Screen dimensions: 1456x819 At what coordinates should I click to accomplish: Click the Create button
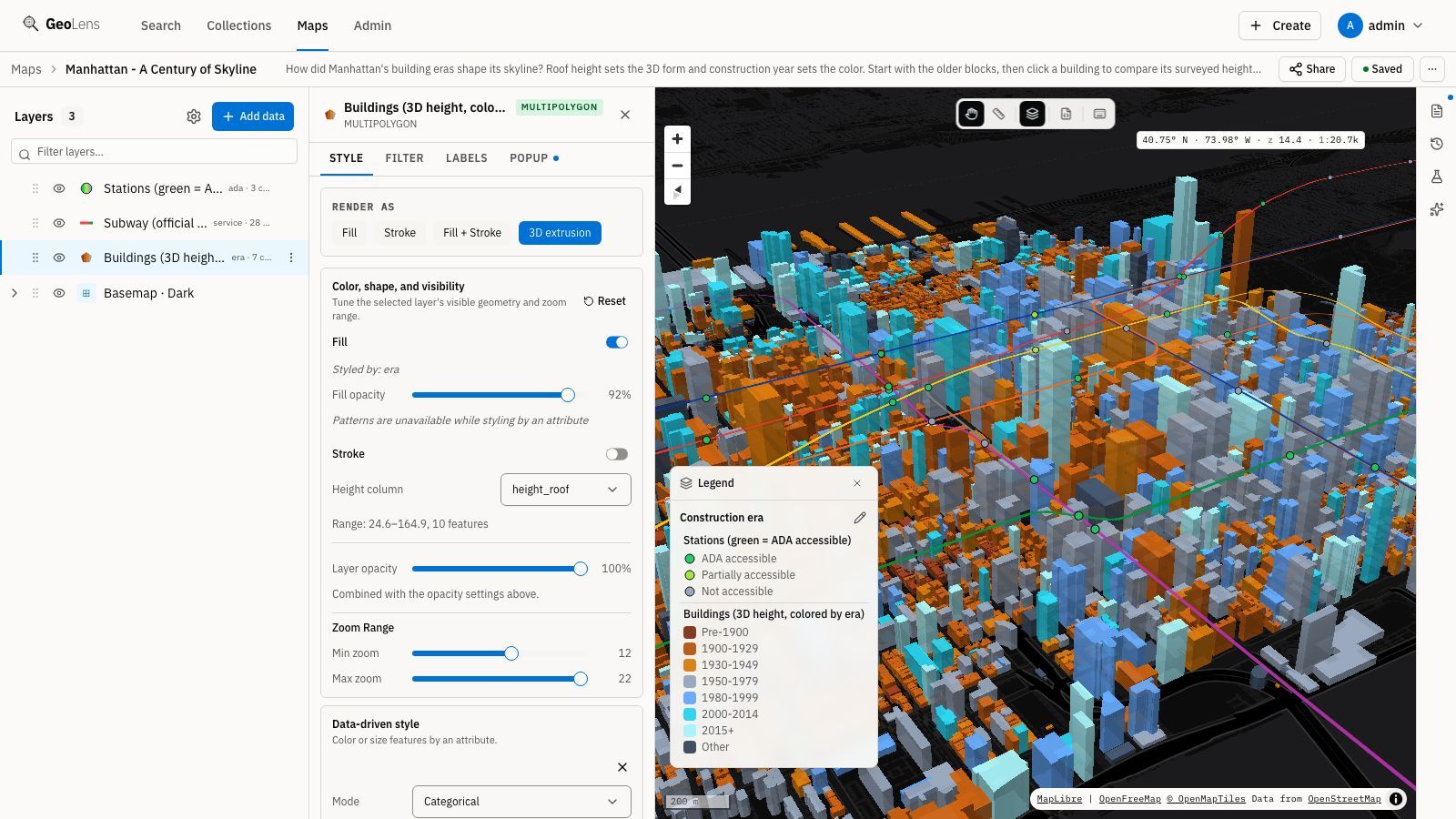click(x=1279, y=25)
